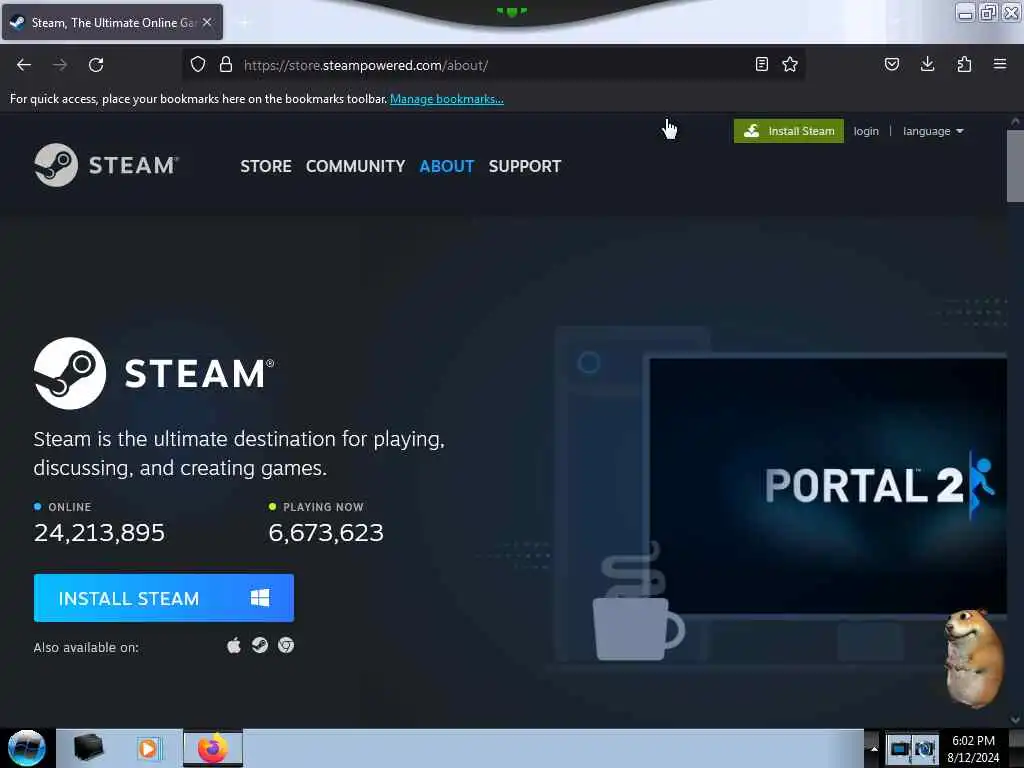
Task: Click the 'Also available on:' text
Action: [86, 647]
